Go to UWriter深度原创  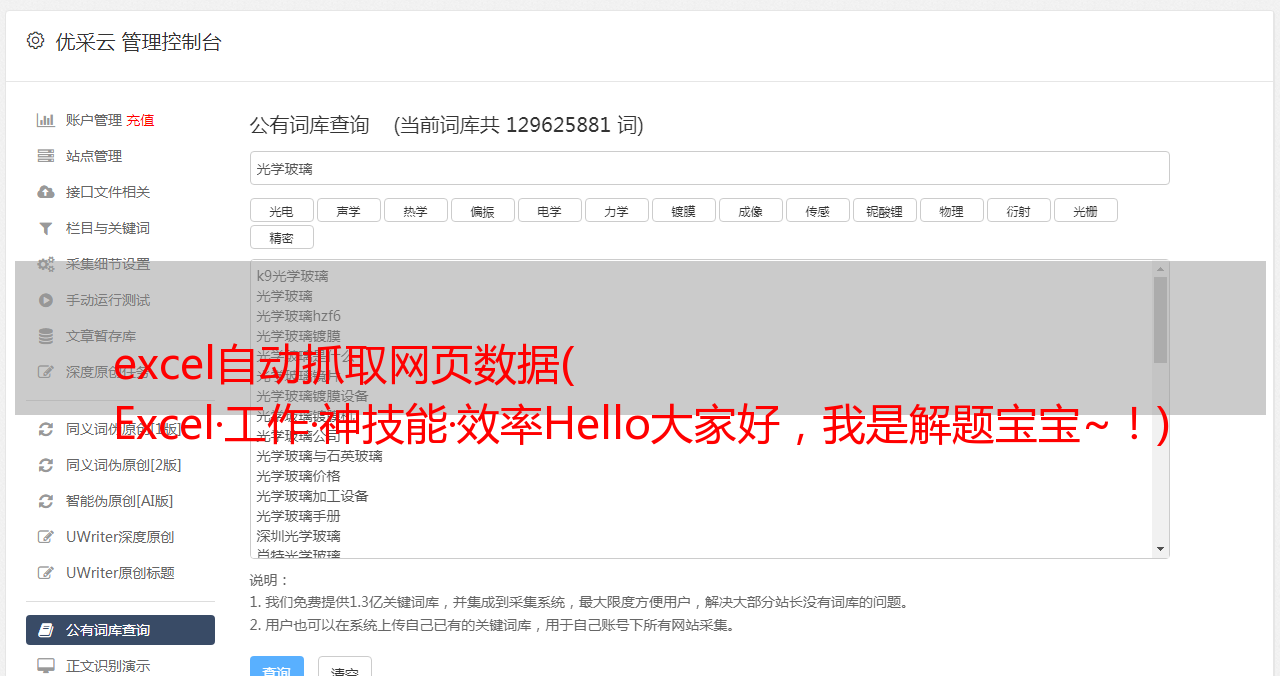[x=120, y=537]
